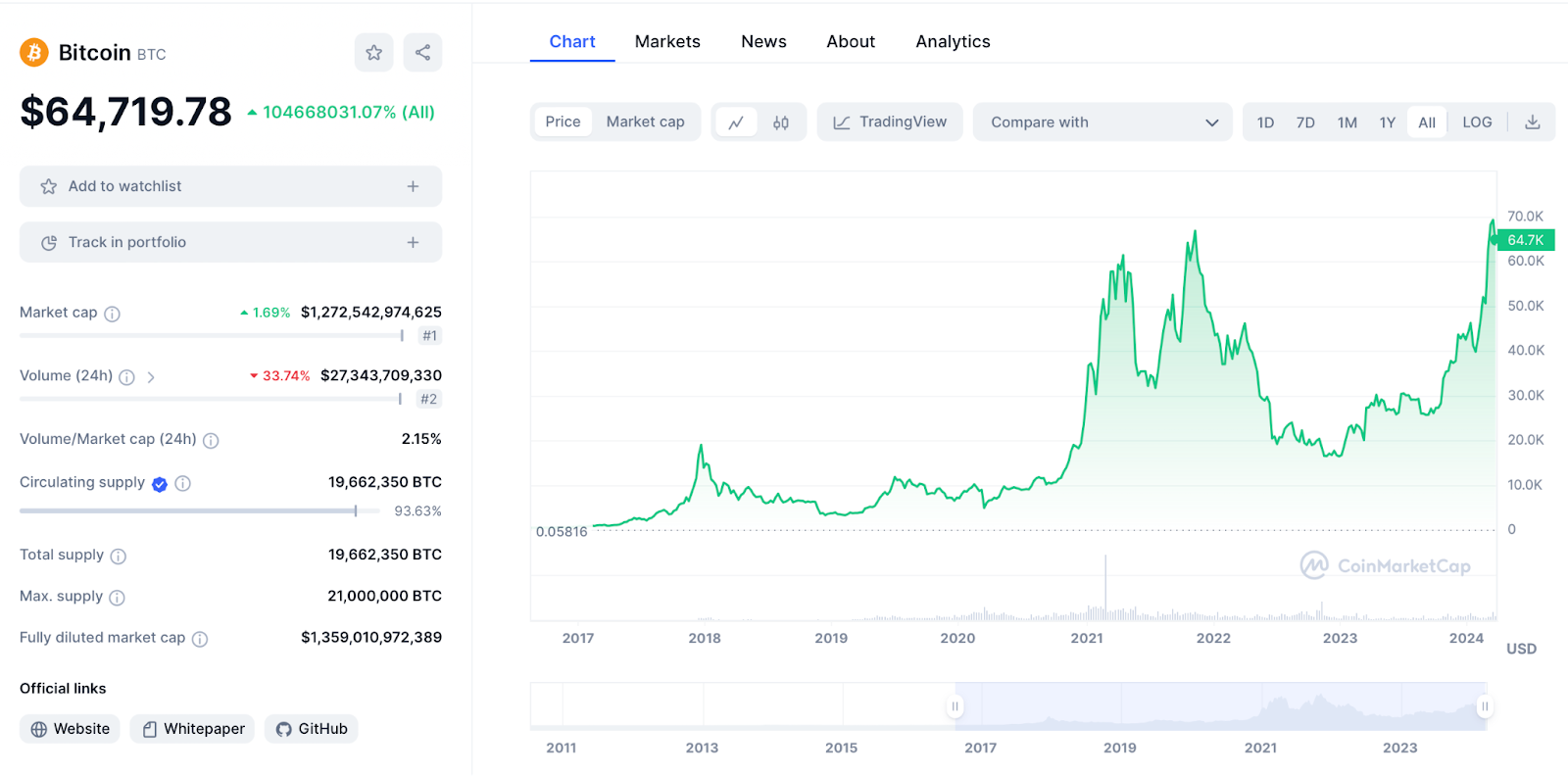Show Circulating supply info icon

[x=182, y=483]
